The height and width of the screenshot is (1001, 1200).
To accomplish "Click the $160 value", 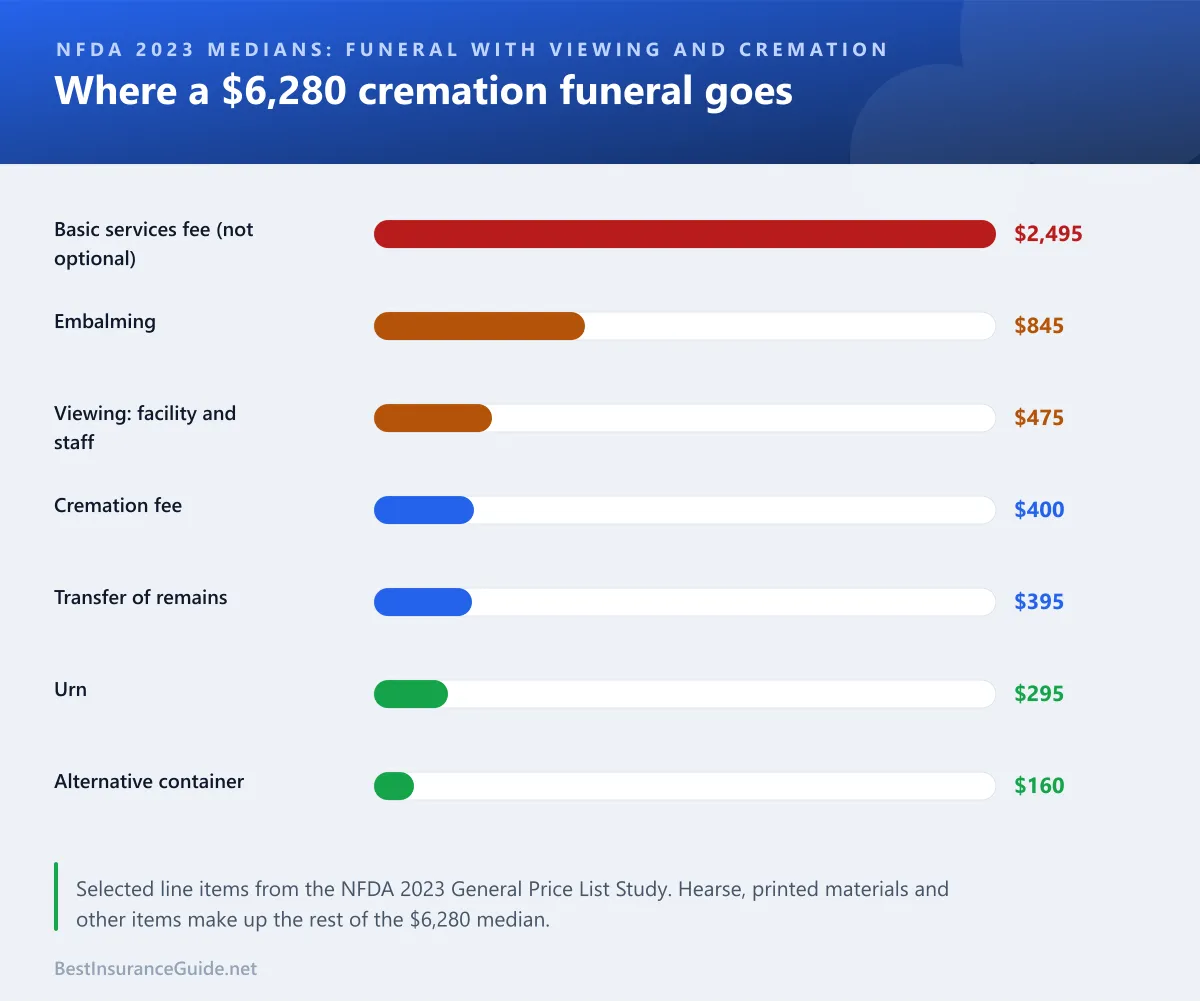I will (x=1039, y=786).
